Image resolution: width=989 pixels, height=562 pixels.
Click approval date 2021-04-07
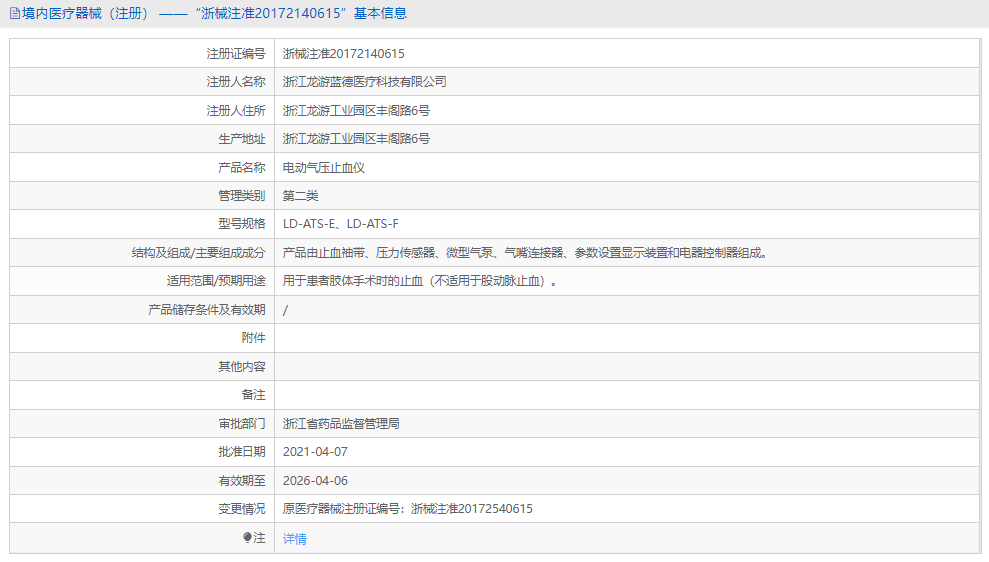coord(315,452)
